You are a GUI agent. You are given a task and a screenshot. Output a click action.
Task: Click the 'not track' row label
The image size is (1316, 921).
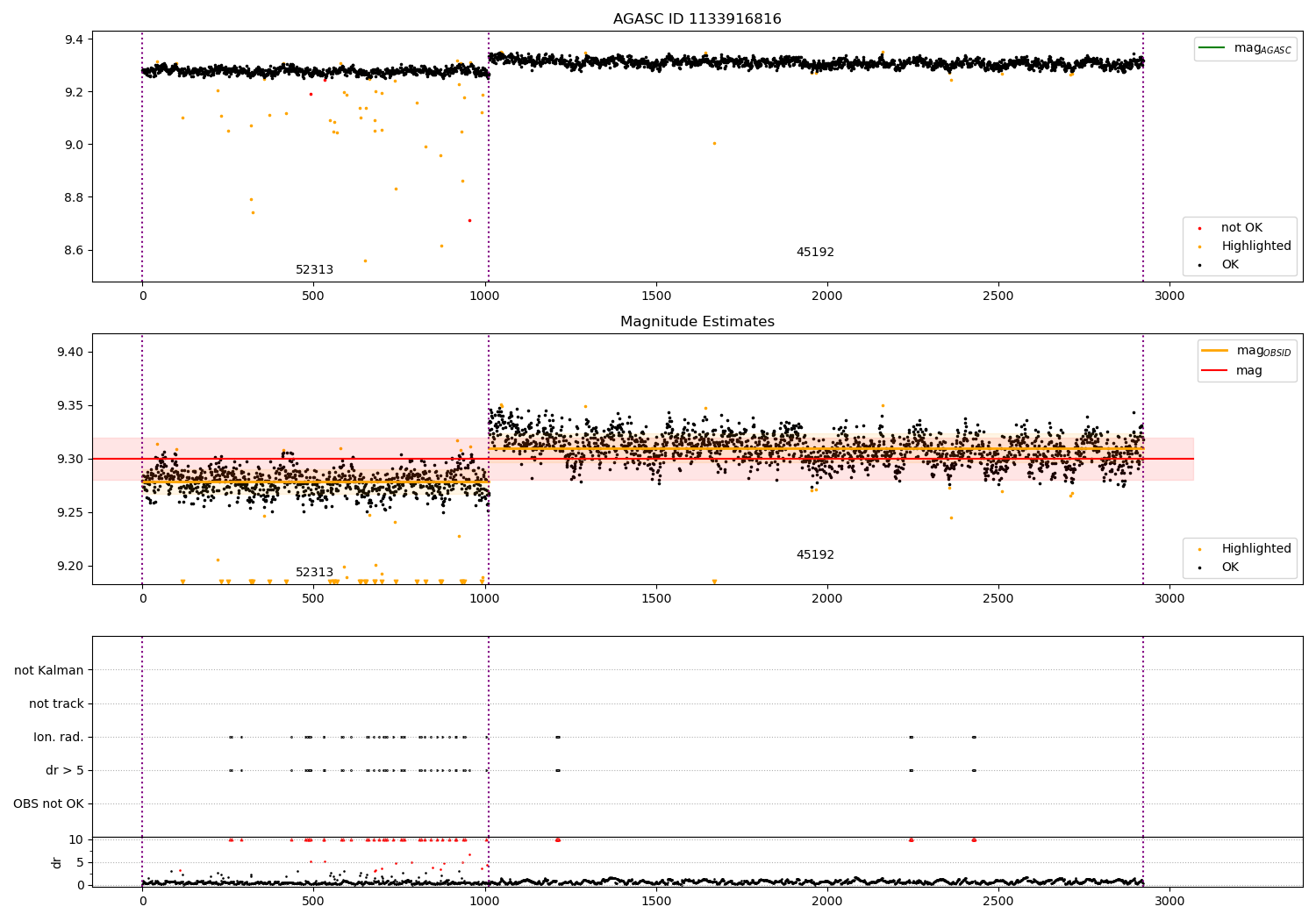(x=56, y=703)
